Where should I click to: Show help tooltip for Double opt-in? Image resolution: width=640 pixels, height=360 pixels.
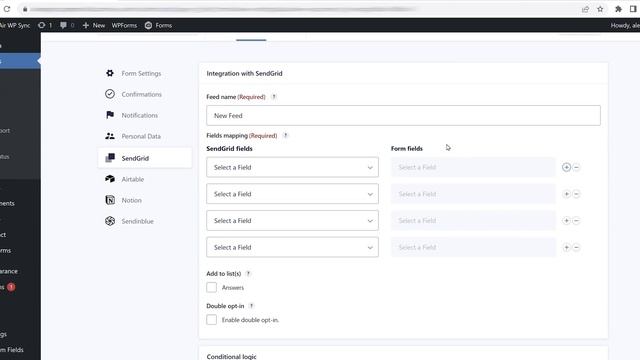pyautogui.click(x=251, y=306)
